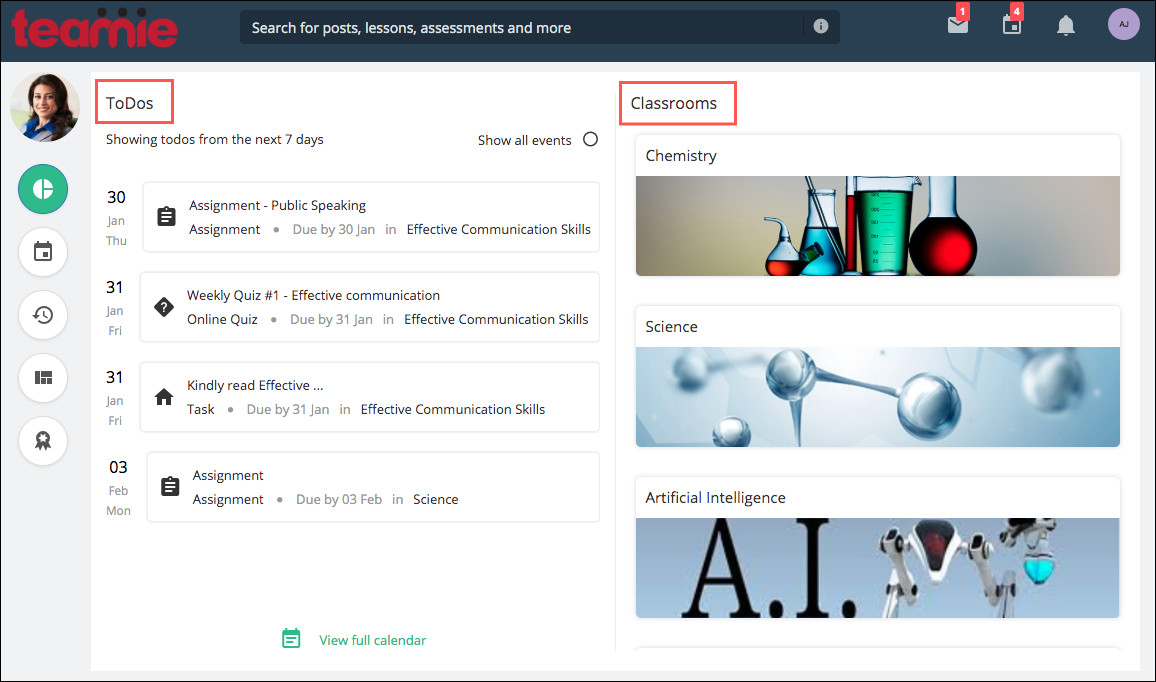Click the 'Due by 30 Jan' text
The height and width of the screenshot is (682, 1156).
tap(334, 229)
